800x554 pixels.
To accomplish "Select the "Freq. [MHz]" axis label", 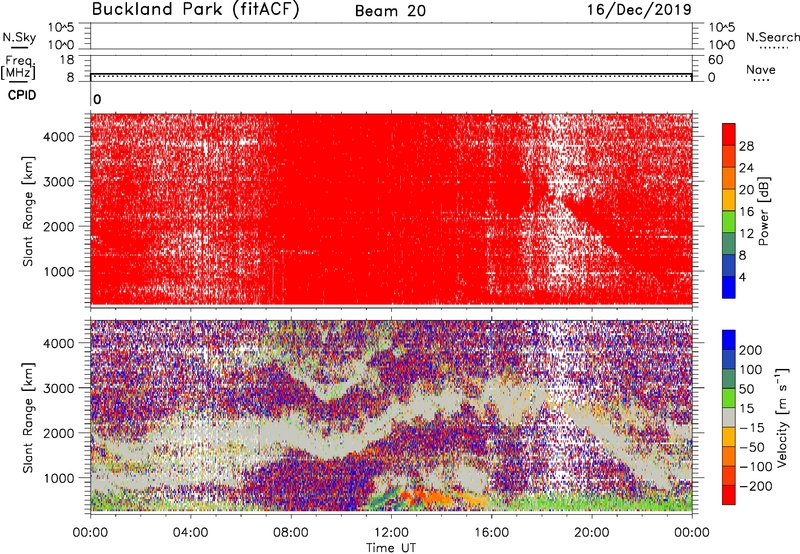I will coord(18,67).
